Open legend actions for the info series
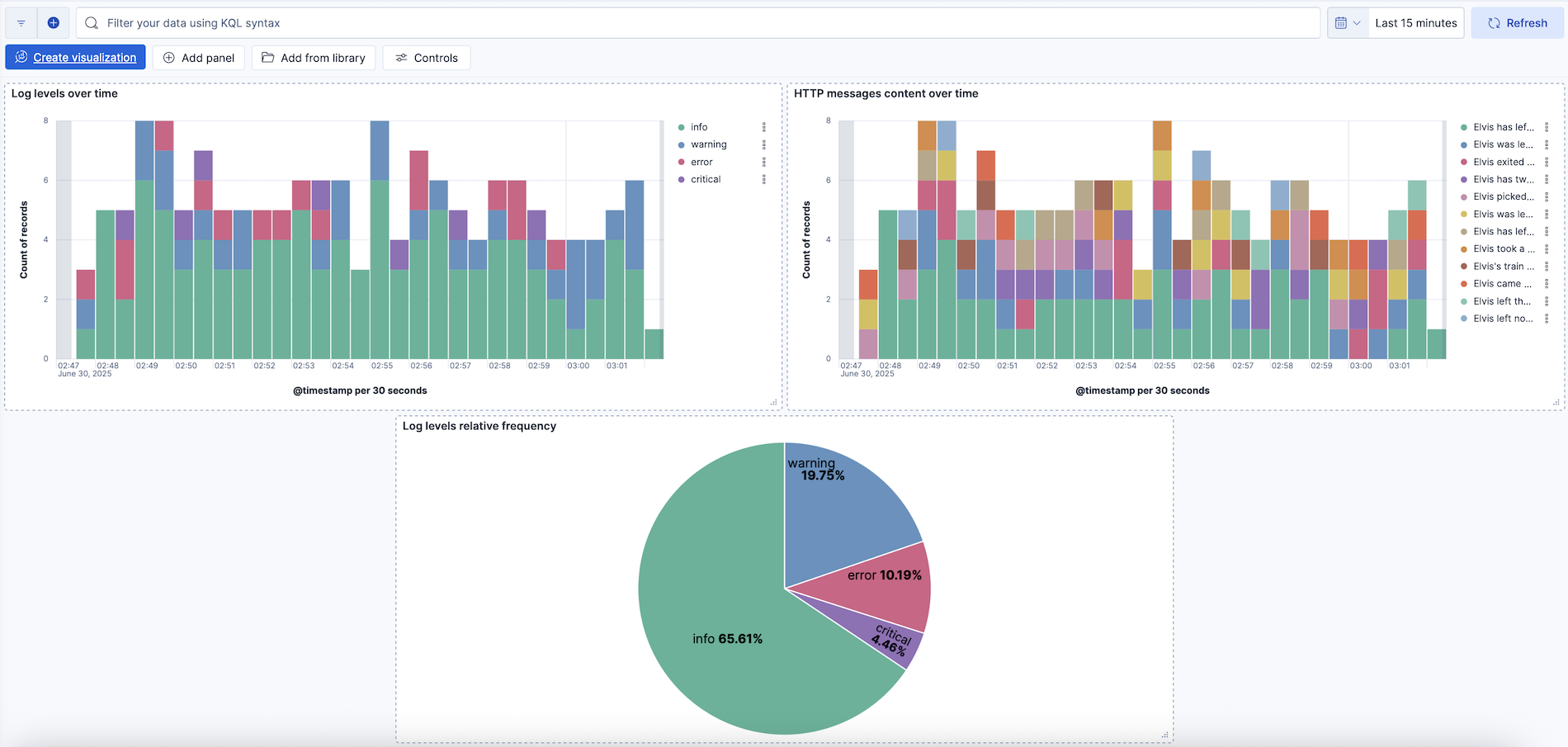The height and width of the screenshot is (747, 1568). (764, 127)
